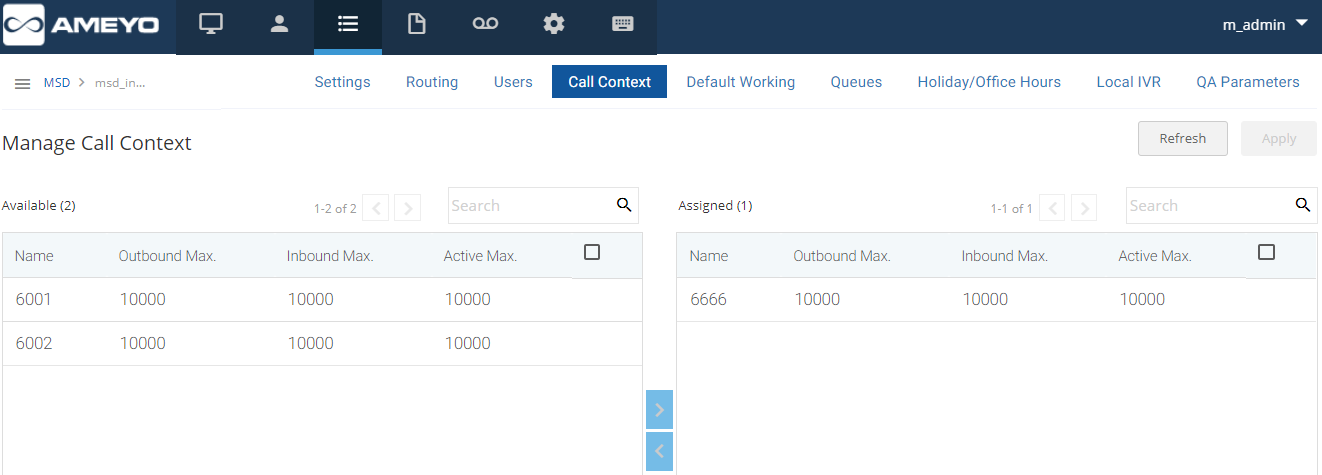Image resolution: width=1322 pixels, height=475 pixels.
Task: Click Inbound Max. header in Available table
Action: click(x=330, y=256)
